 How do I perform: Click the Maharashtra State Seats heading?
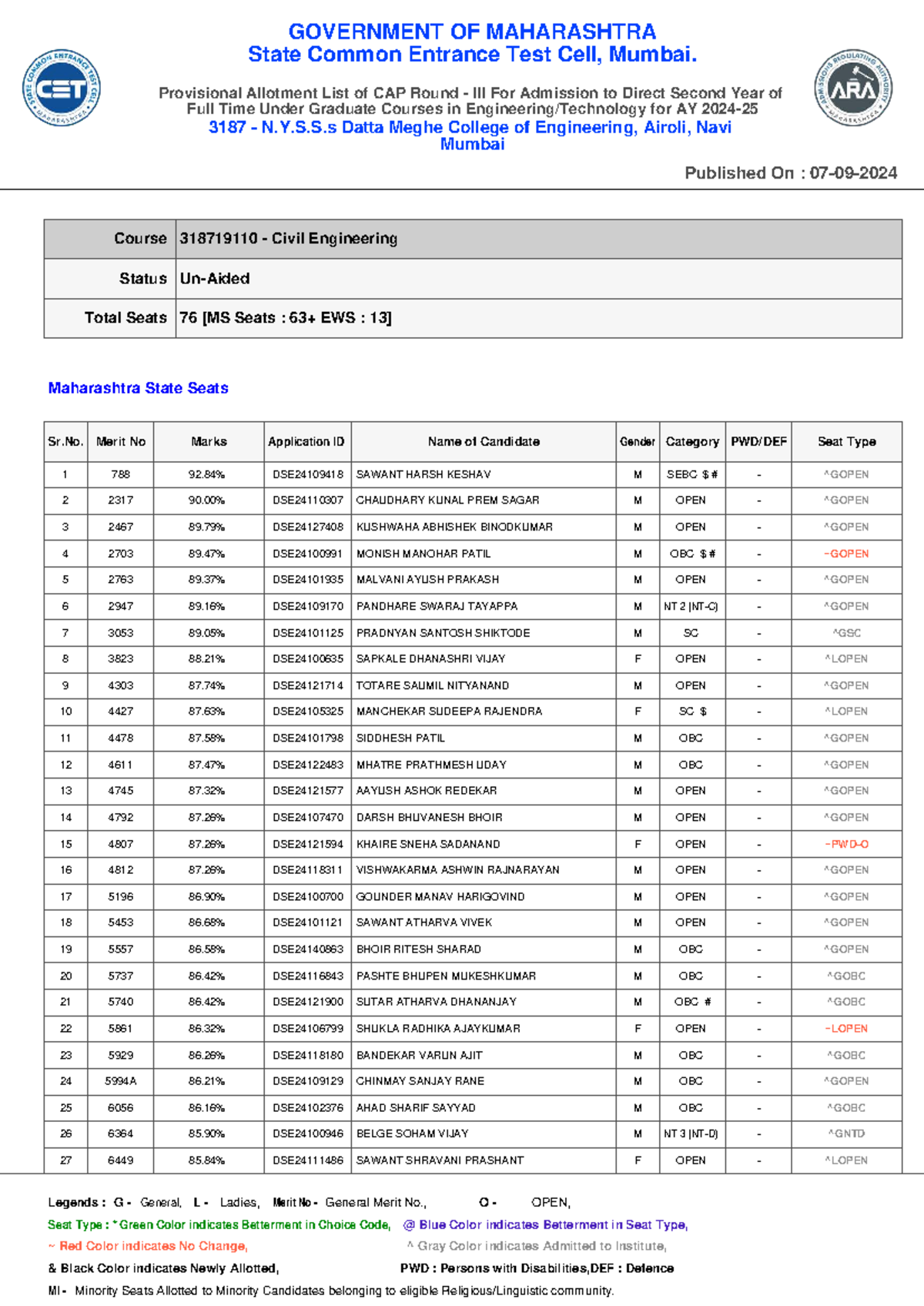pos(139,388)
